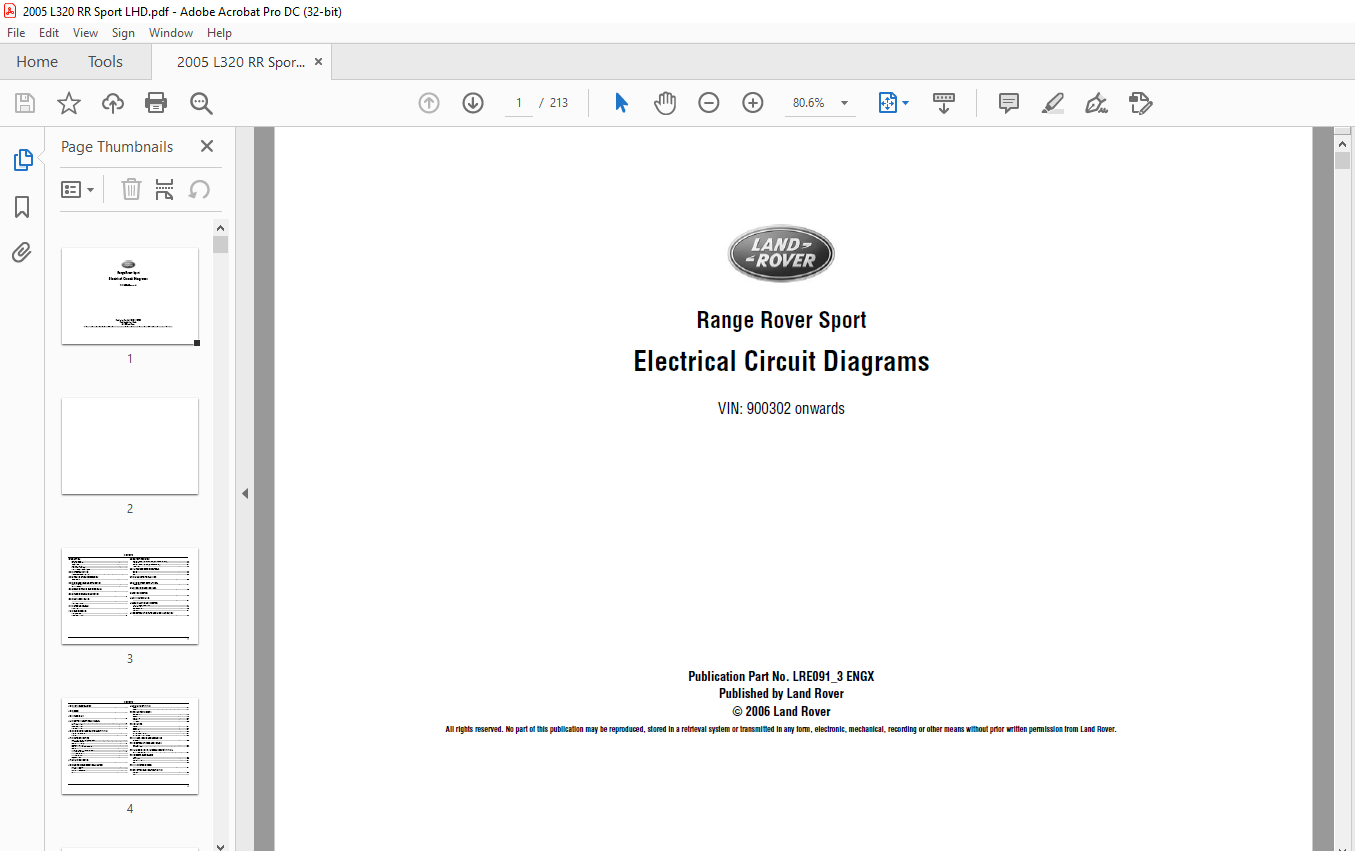Go to the next page arrow

tap(473, 103)
